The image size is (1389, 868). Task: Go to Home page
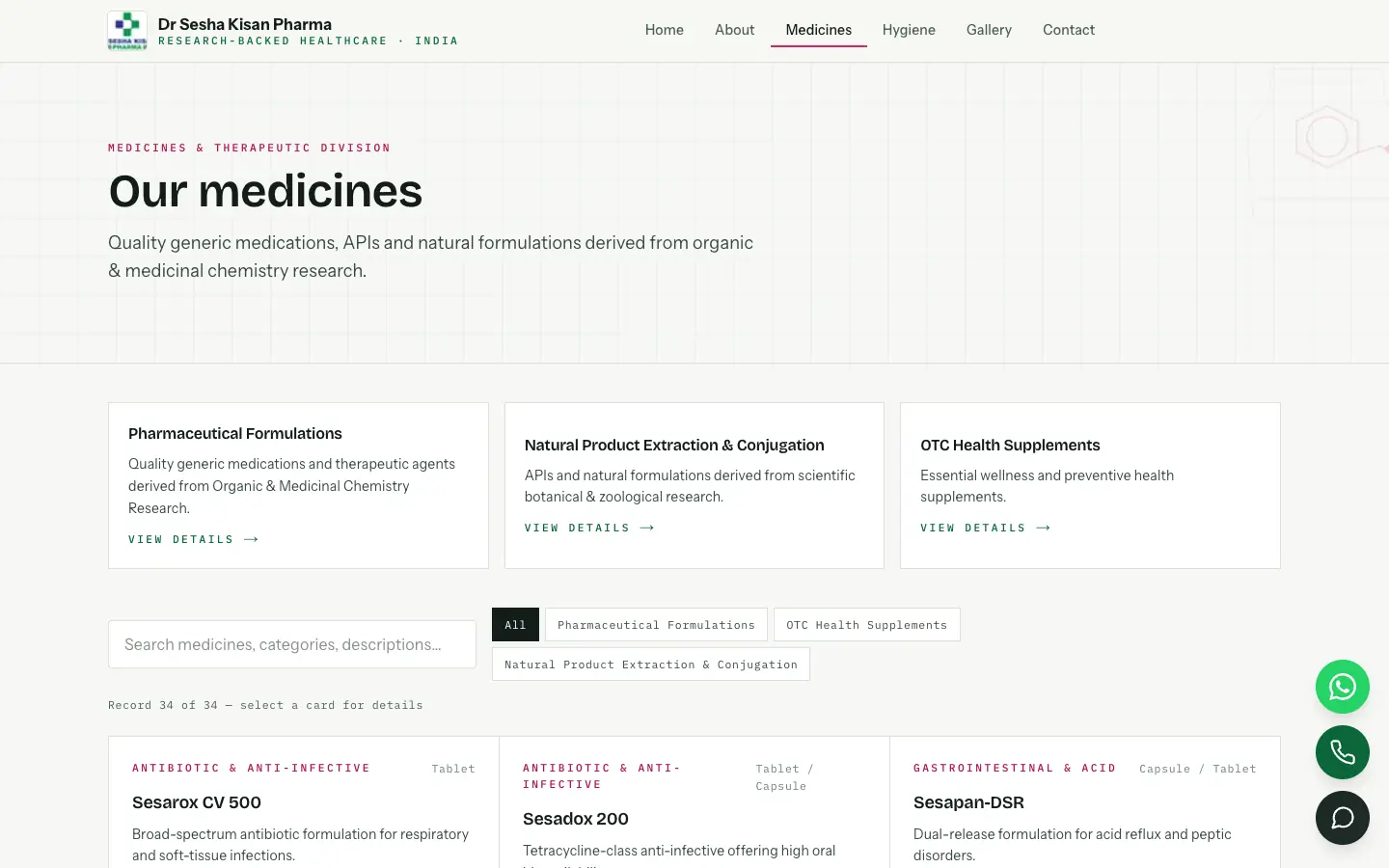664,30
